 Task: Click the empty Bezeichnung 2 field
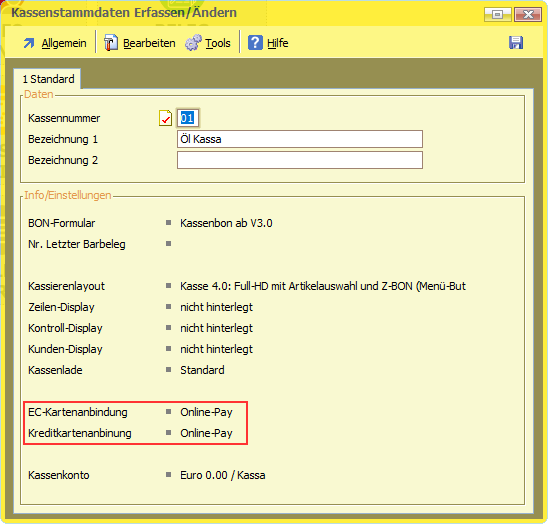tap(300, 160)
